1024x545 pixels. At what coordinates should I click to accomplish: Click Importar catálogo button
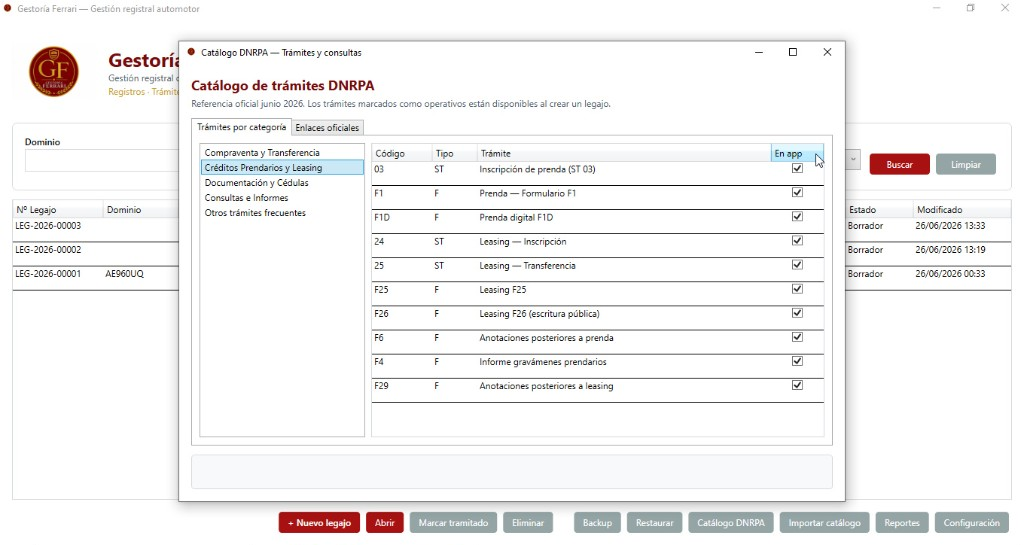click(x=824, y=523)
